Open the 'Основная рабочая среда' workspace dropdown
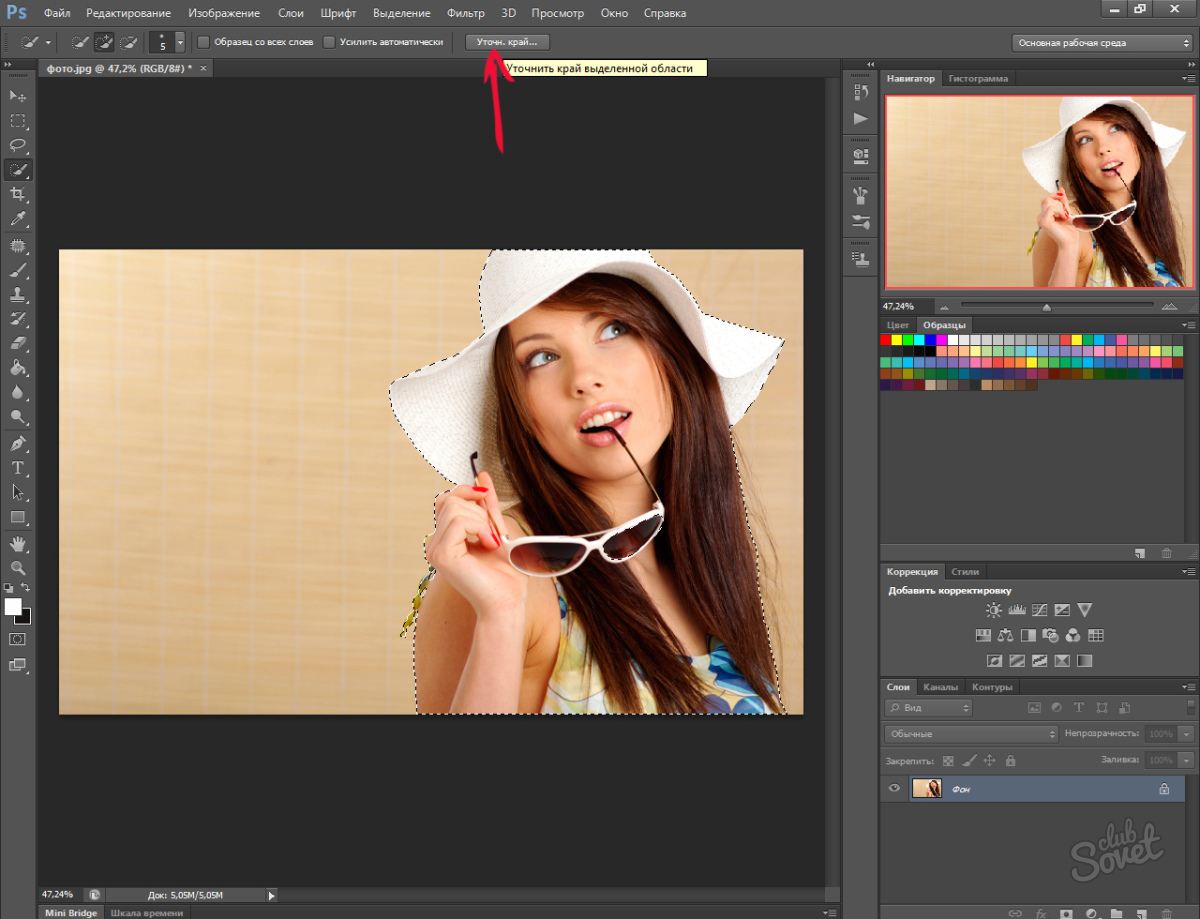The image size is (1200, 919). (1101, 43)
